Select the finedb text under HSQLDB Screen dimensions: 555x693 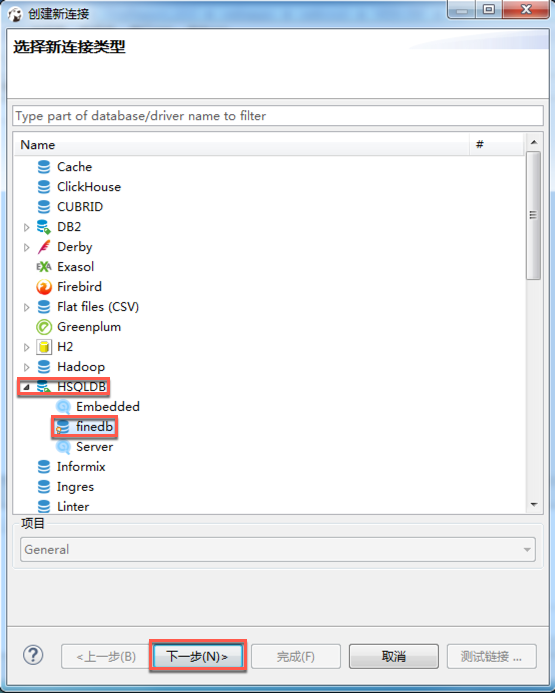(x=94, y=426)
